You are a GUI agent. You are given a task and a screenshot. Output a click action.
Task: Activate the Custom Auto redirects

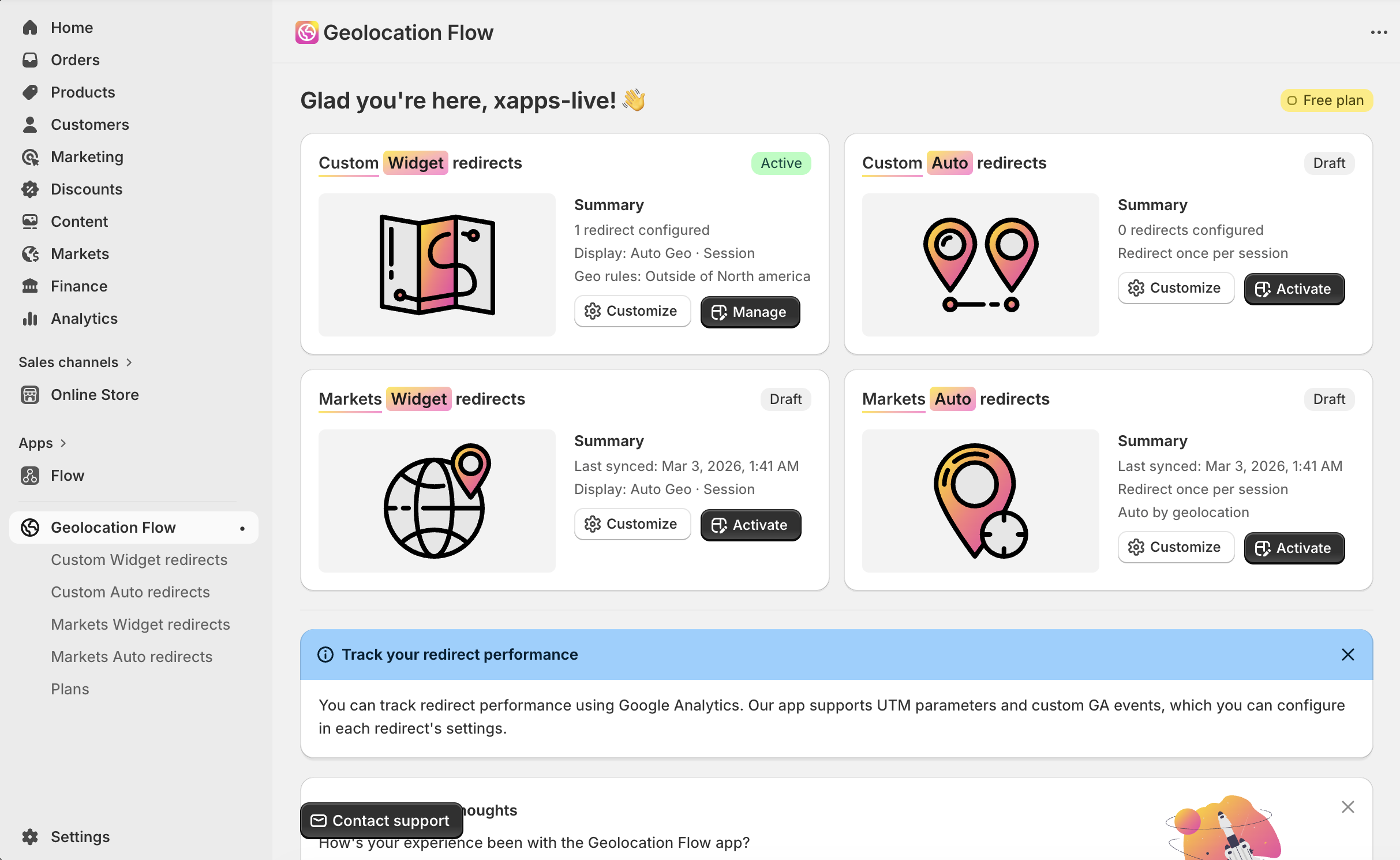point(1294,289)
